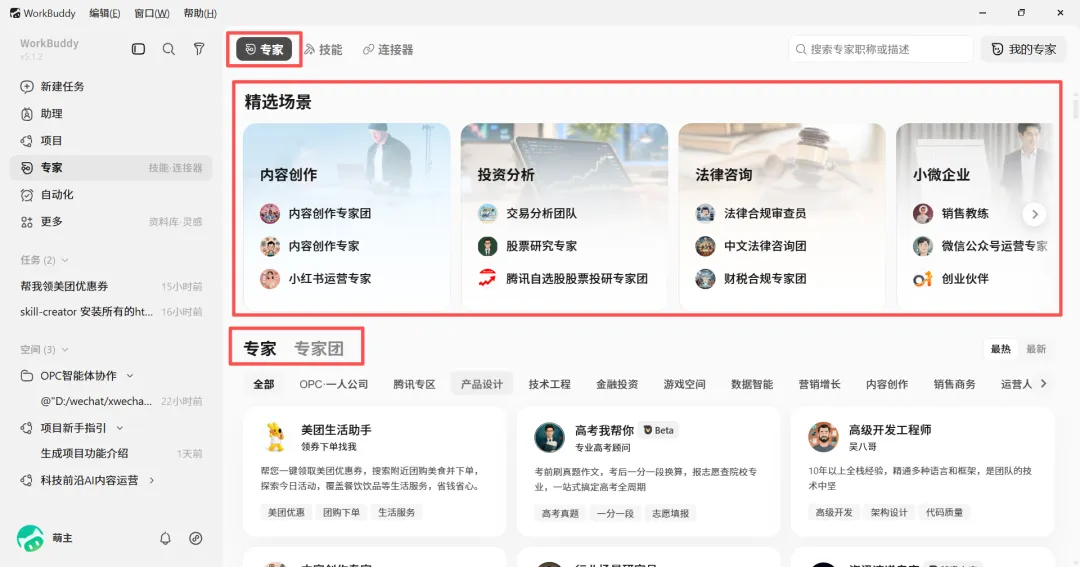Screen dimensions: 1080x567
Task: Filter by 游戏空间 category
Action: pos(685,384)
